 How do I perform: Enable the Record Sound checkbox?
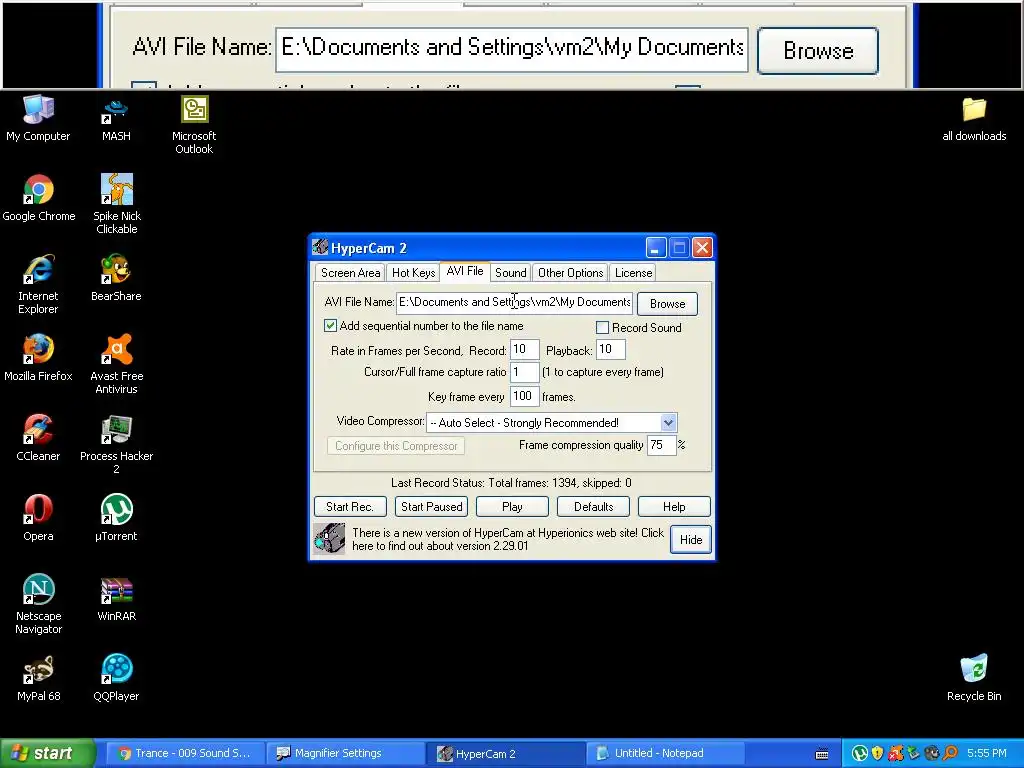(x=602, y=327)
